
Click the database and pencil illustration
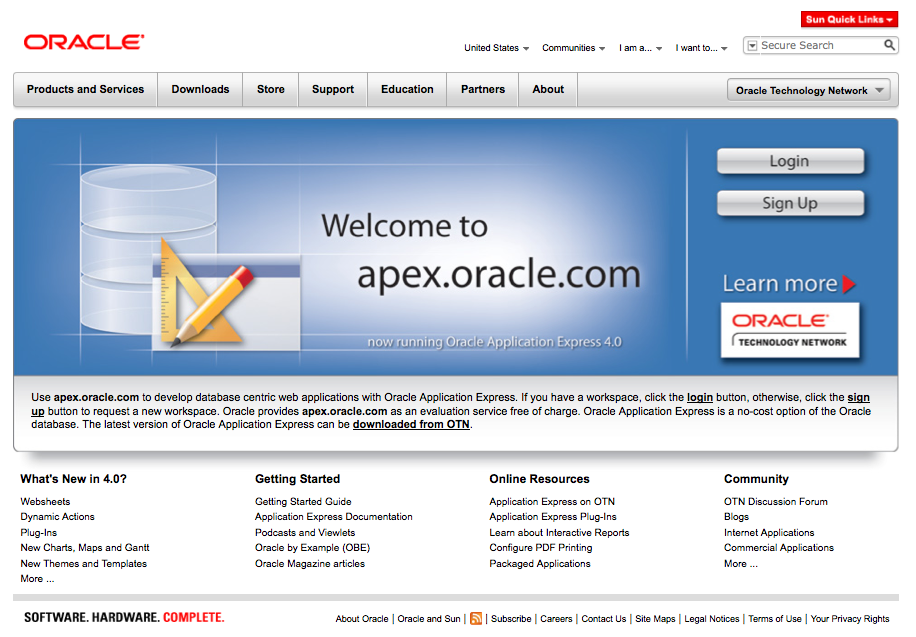coord(190,257)
